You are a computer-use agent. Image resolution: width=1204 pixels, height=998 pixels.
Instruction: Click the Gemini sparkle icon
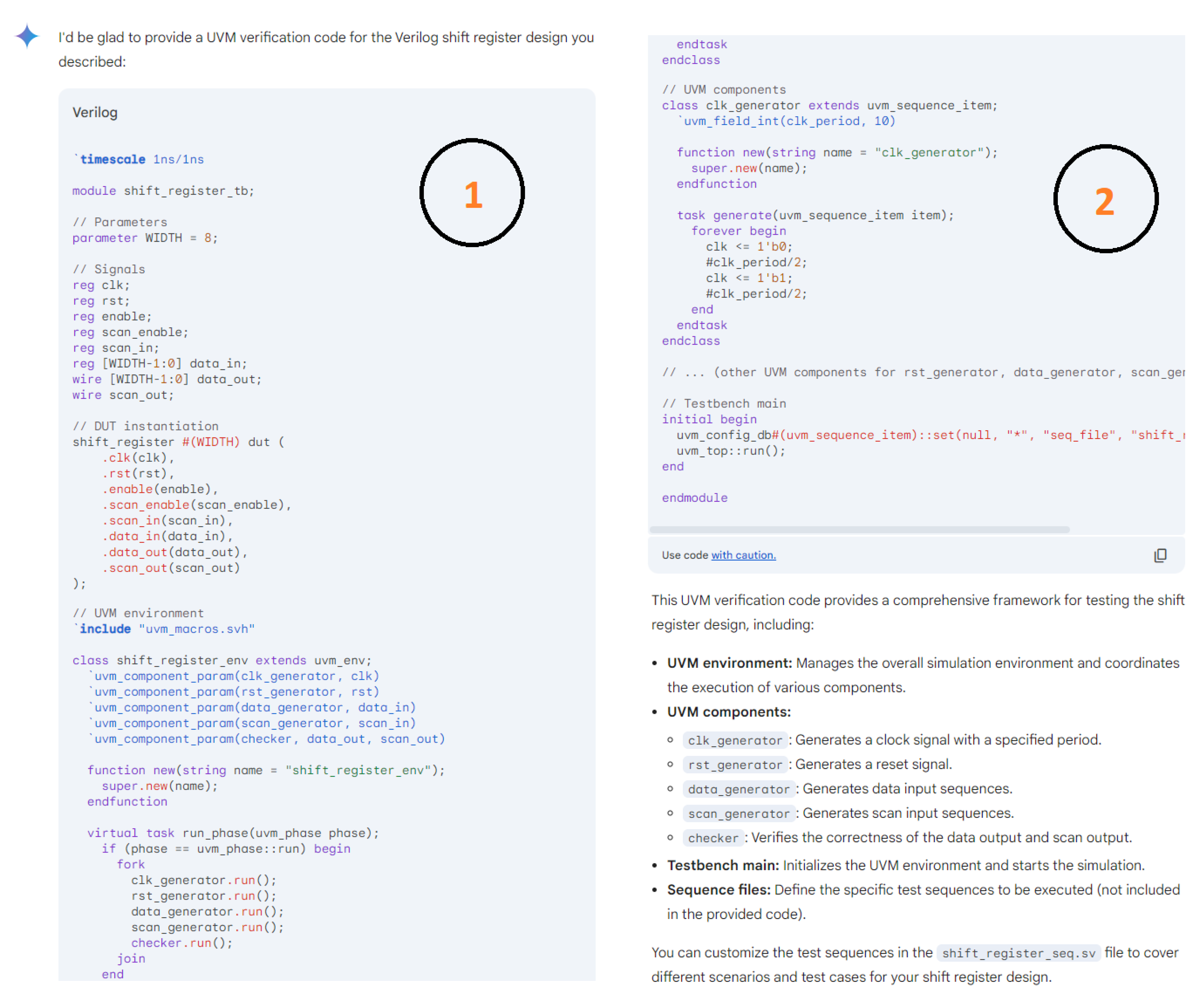point(26,36)
